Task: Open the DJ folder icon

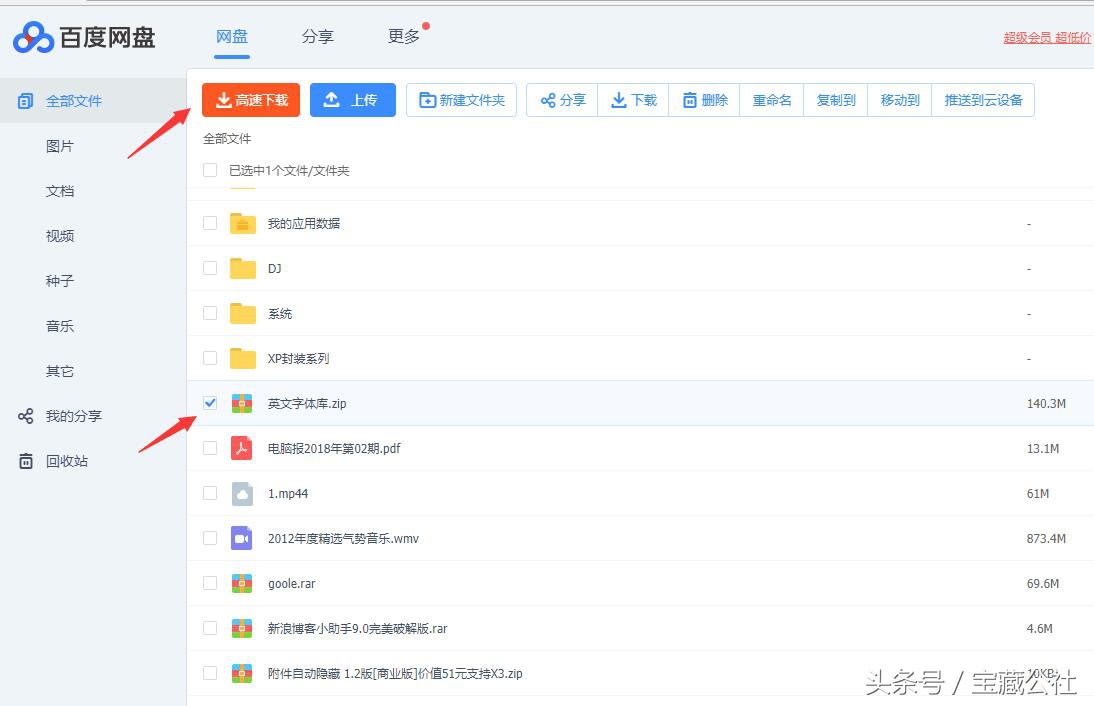Action: coord(242,268)
